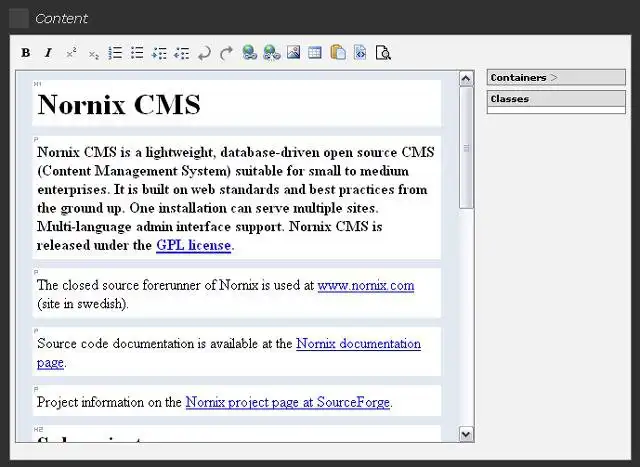The width and height of the screenshot is (640, 467).
Task: Redo the last edit
Action: [227, 53]
